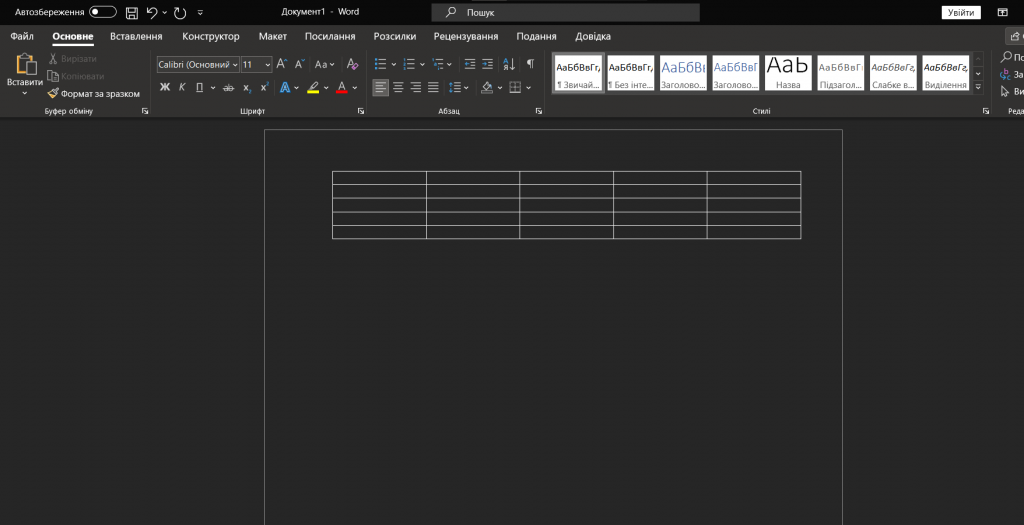Apply red font color

pos(342,88)
